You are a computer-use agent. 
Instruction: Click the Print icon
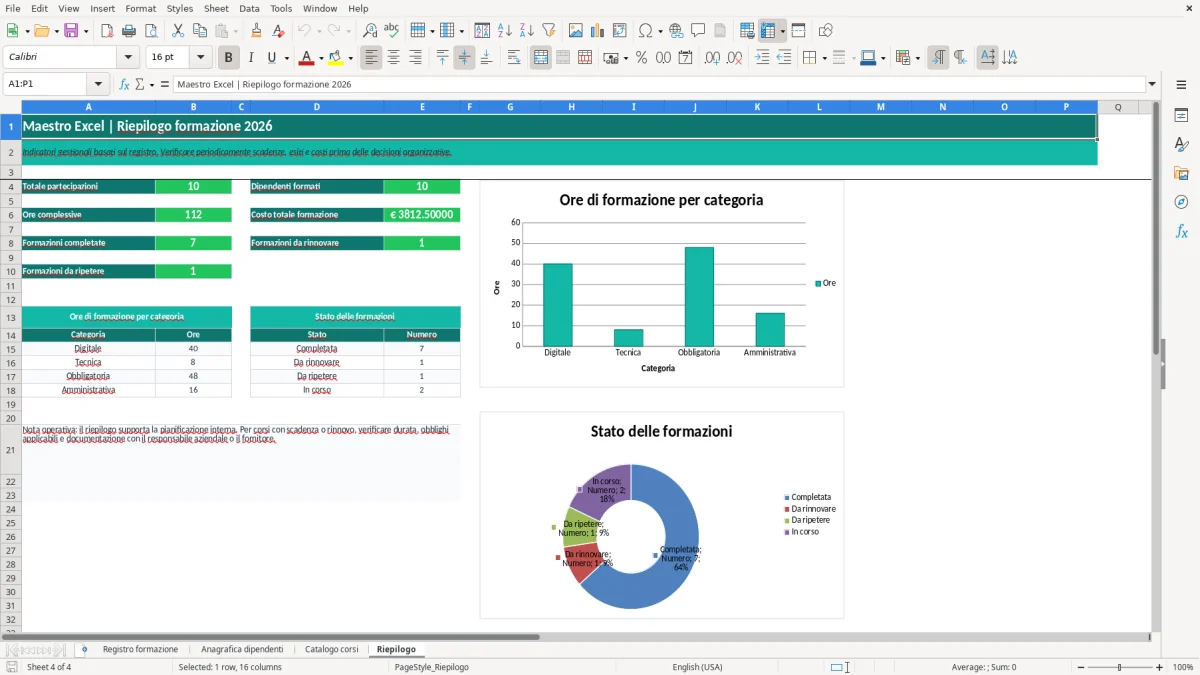[129, 31]
